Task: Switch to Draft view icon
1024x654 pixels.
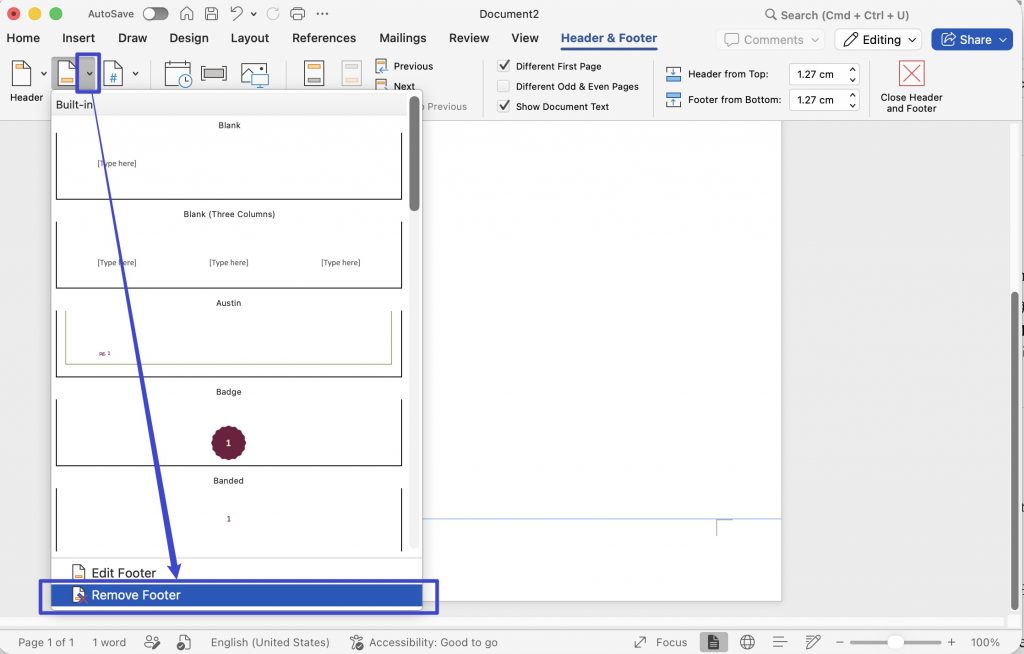Action: (813, 642)
